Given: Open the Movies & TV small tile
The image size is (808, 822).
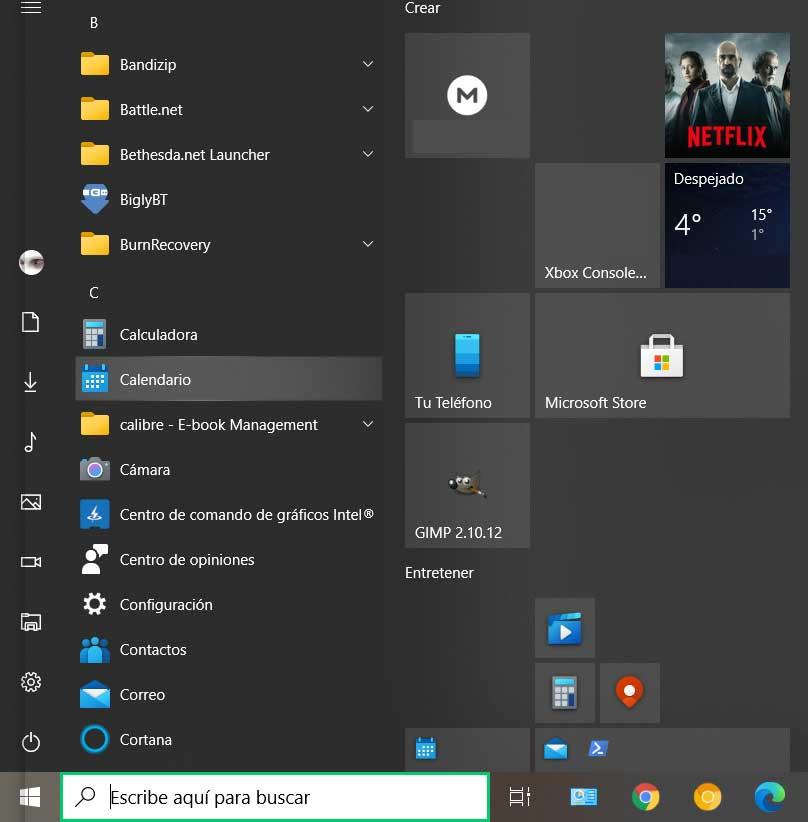Looking at the screenshot, I should coord(565,628).
